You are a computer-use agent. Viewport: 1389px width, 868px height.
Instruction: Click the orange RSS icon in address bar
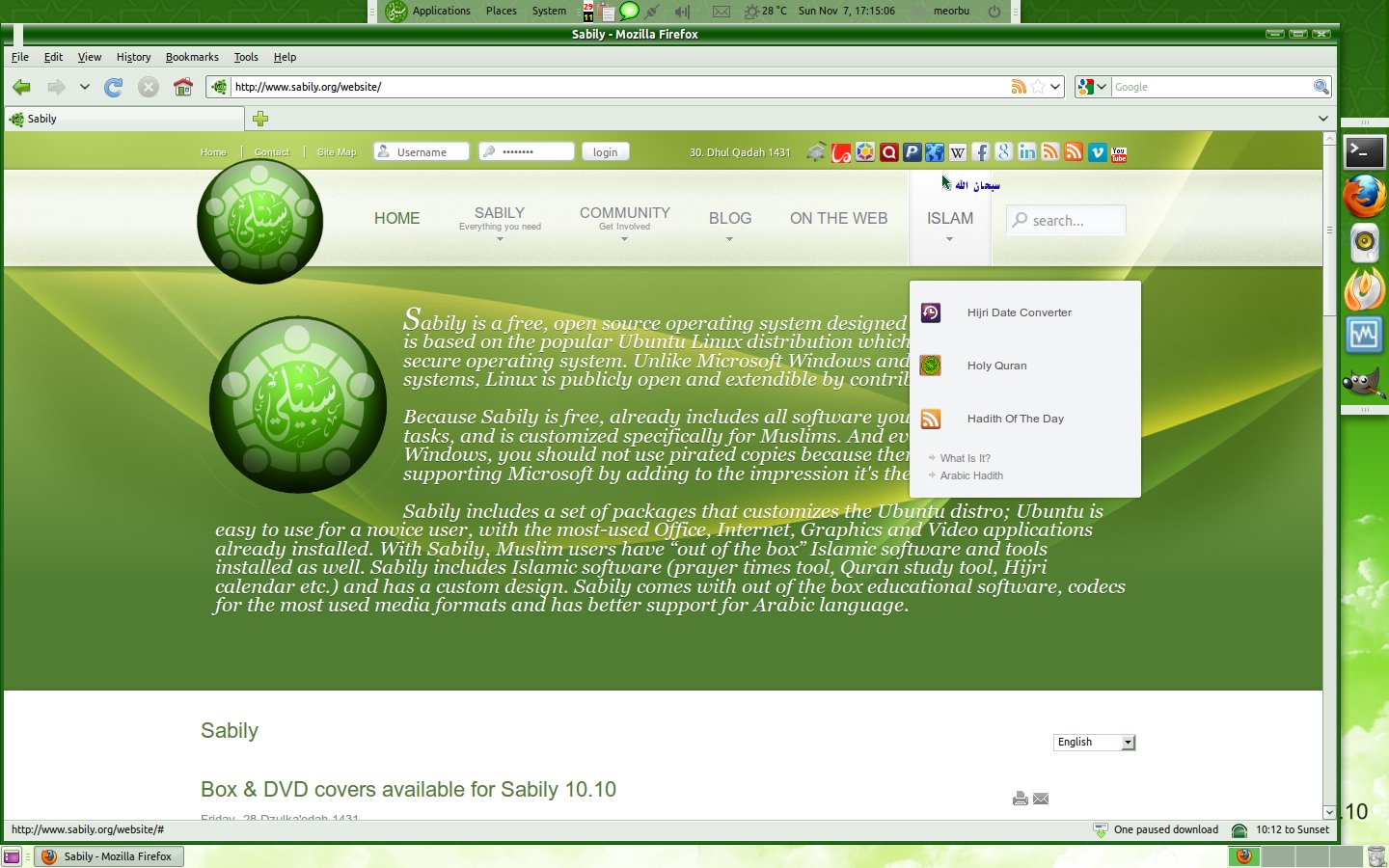pyautogui.click(x=1020, y=86)
